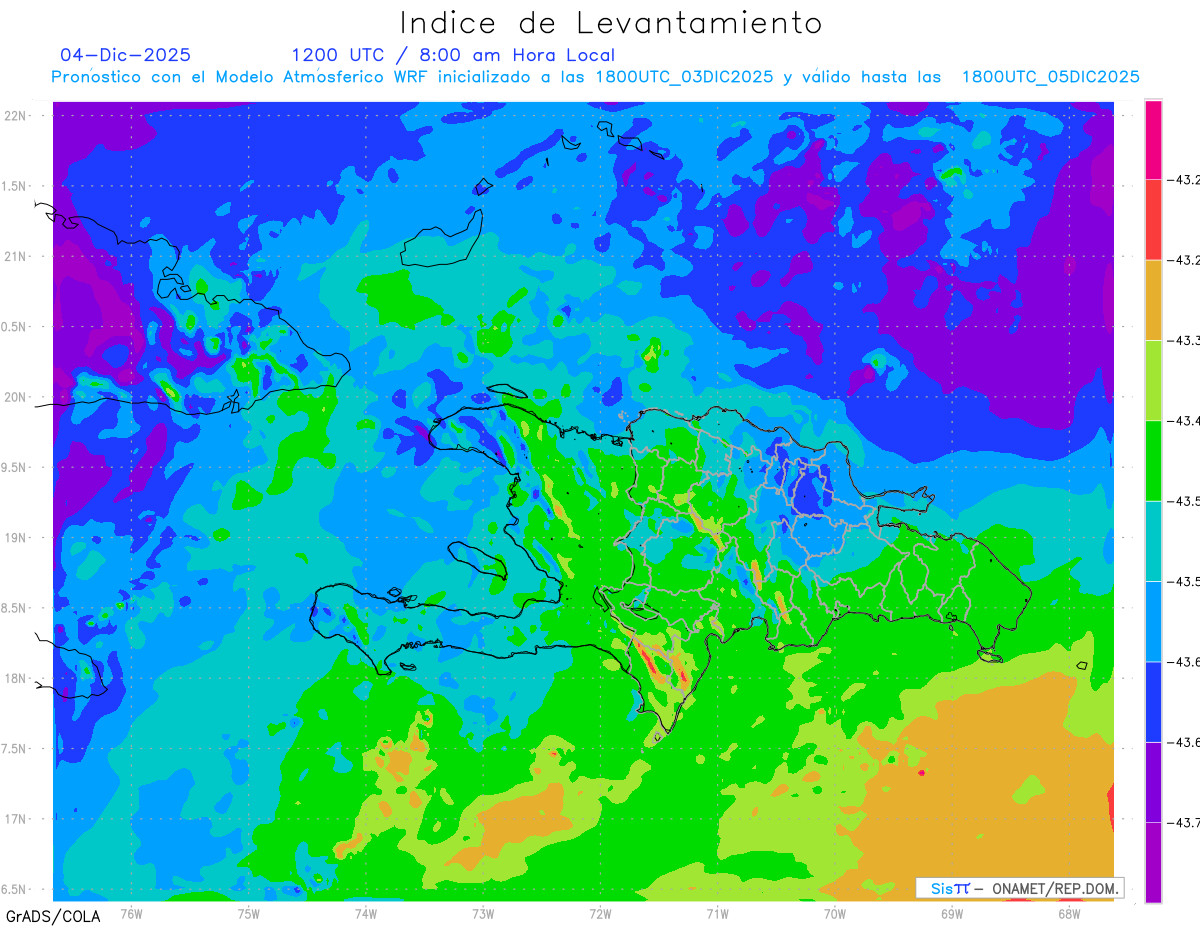The image size is (1200, 927).
Task: Click the dark blue swatch in the legend
Action: (x=1153, y=701)
